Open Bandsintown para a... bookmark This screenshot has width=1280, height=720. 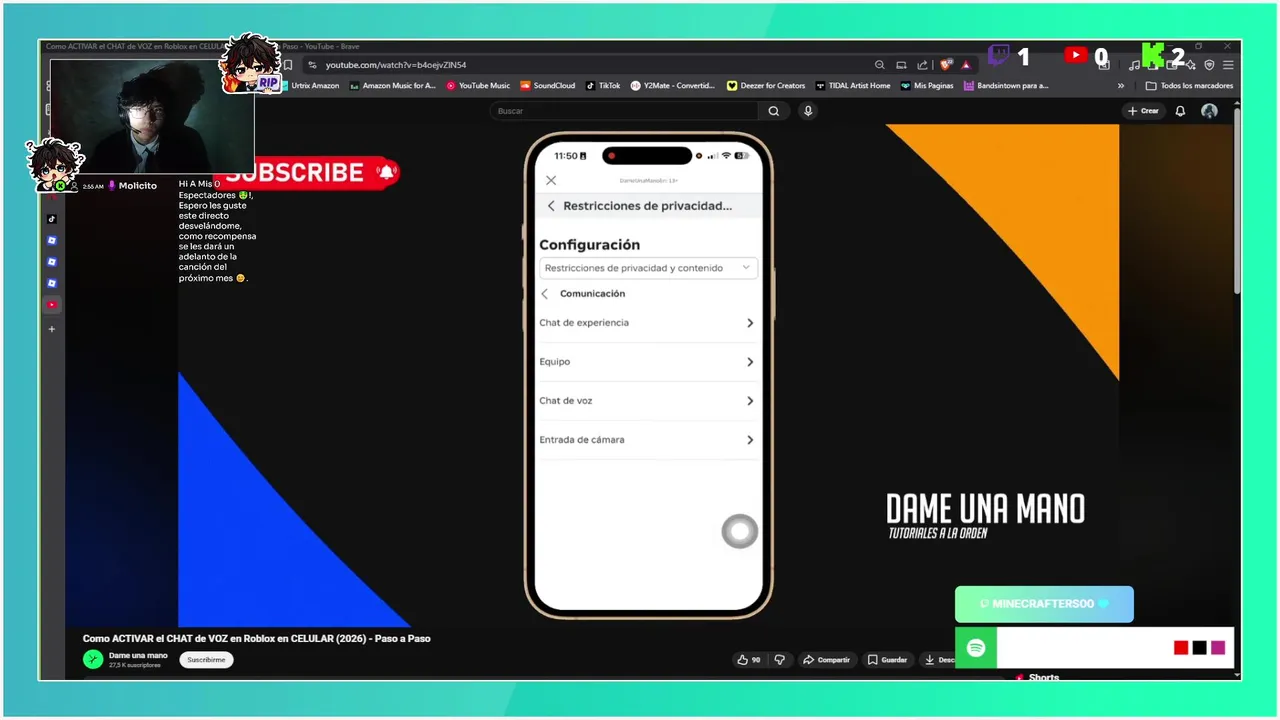[x=1006, y=86]
